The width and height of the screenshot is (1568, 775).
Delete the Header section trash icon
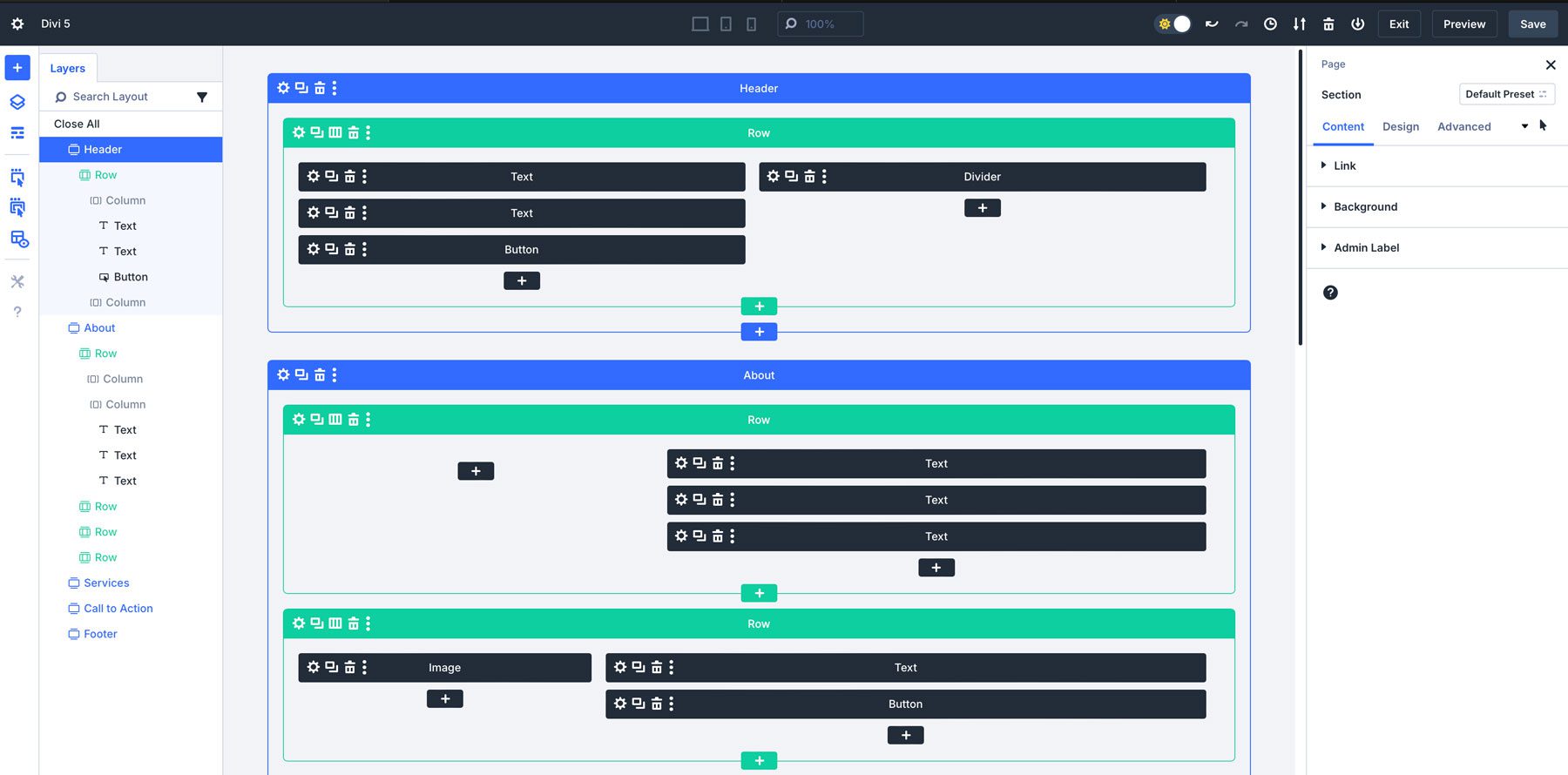[x=320, y=88]
